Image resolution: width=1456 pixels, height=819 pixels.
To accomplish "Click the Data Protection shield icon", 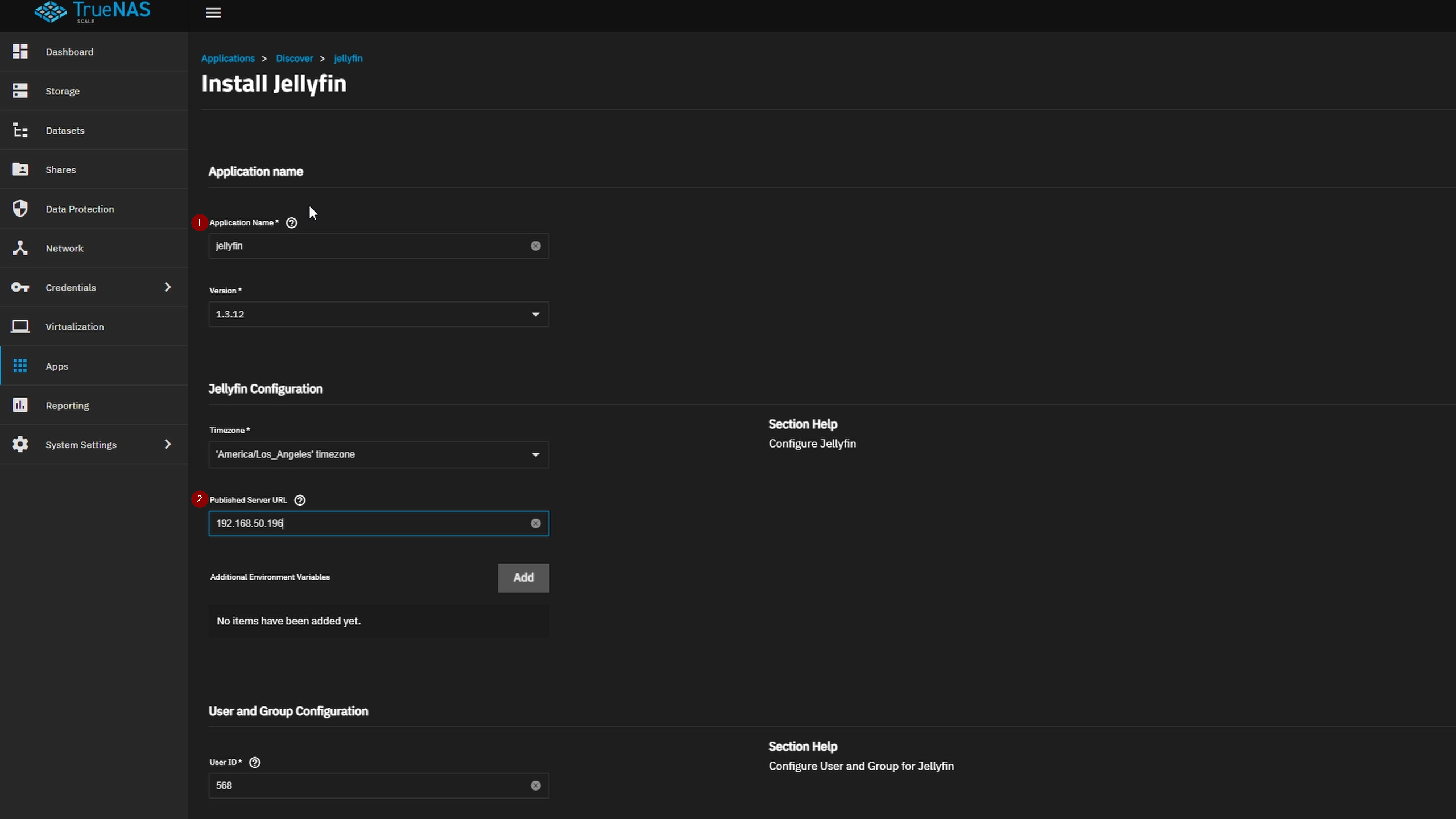I will pyautogui.click(x=20, y=209).
